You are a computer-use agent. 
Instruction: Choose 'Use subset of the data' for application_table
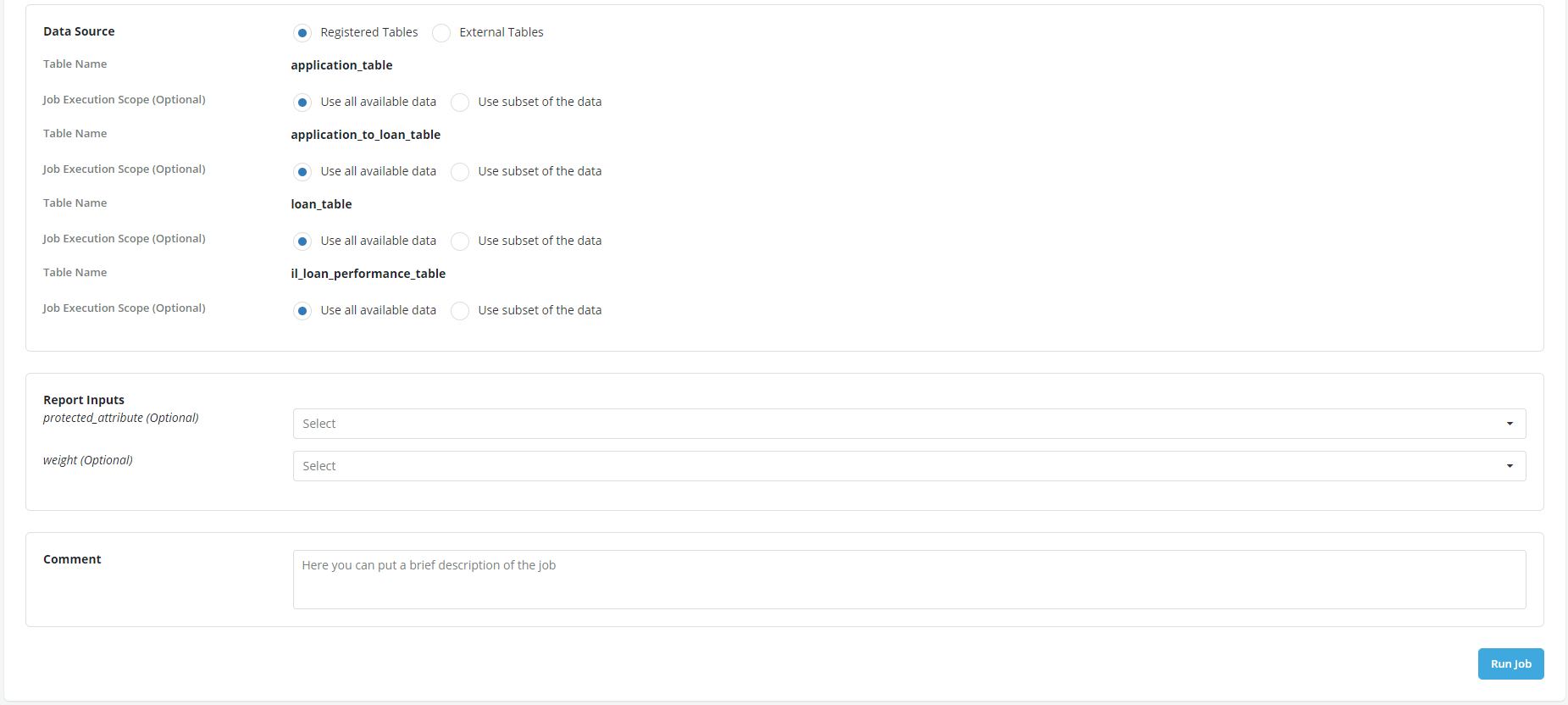coord(460,103)
